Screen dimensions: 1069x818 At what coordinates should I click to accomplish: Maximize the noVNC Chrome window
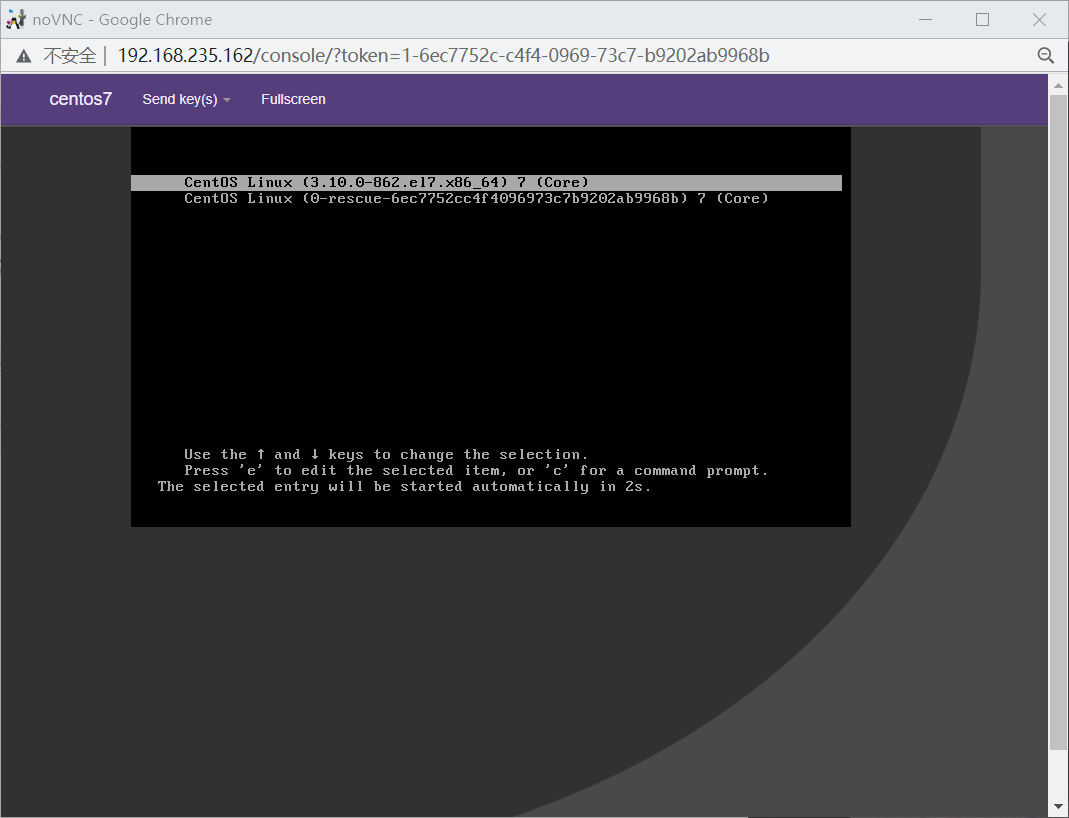tap(982, 20)
